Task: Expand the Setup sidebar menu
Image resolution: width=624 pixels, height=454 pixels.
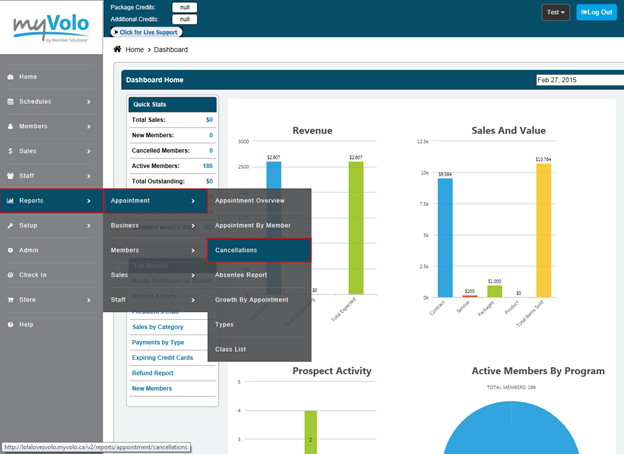Action: tap(51, 225)
